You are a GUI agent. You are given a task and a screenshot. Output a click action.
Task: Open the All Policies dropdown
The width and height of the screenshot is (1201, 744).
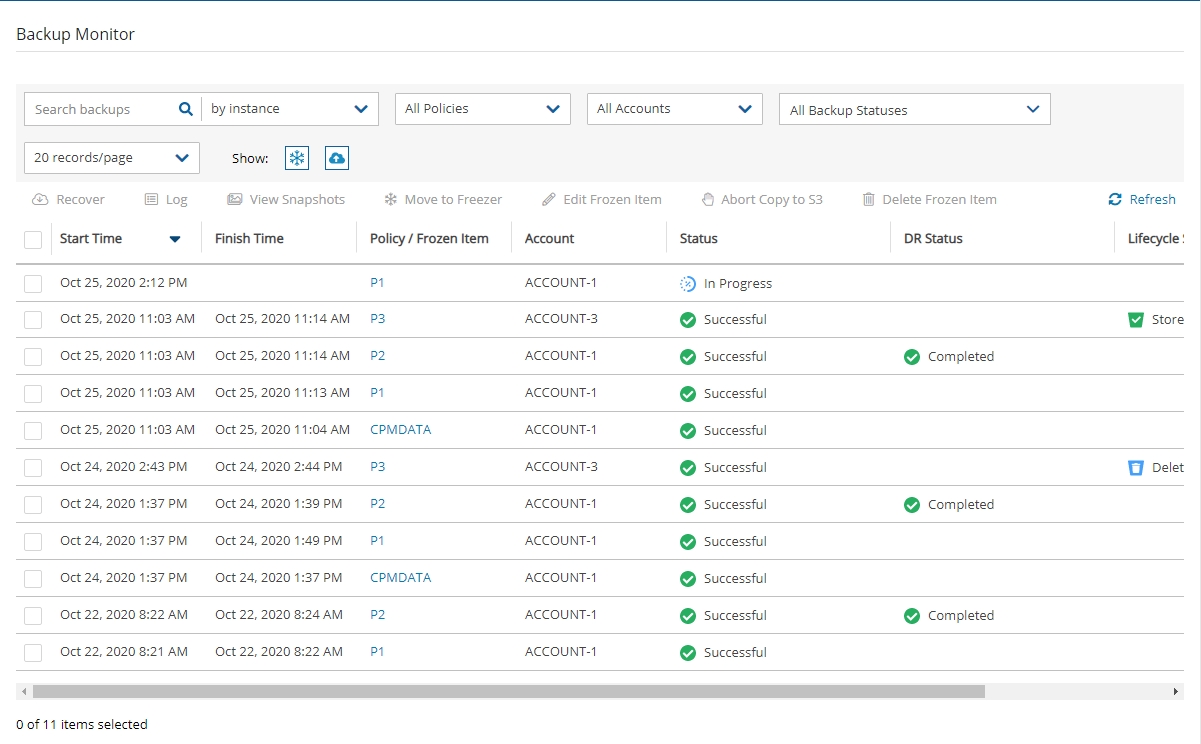pos(483,109)
